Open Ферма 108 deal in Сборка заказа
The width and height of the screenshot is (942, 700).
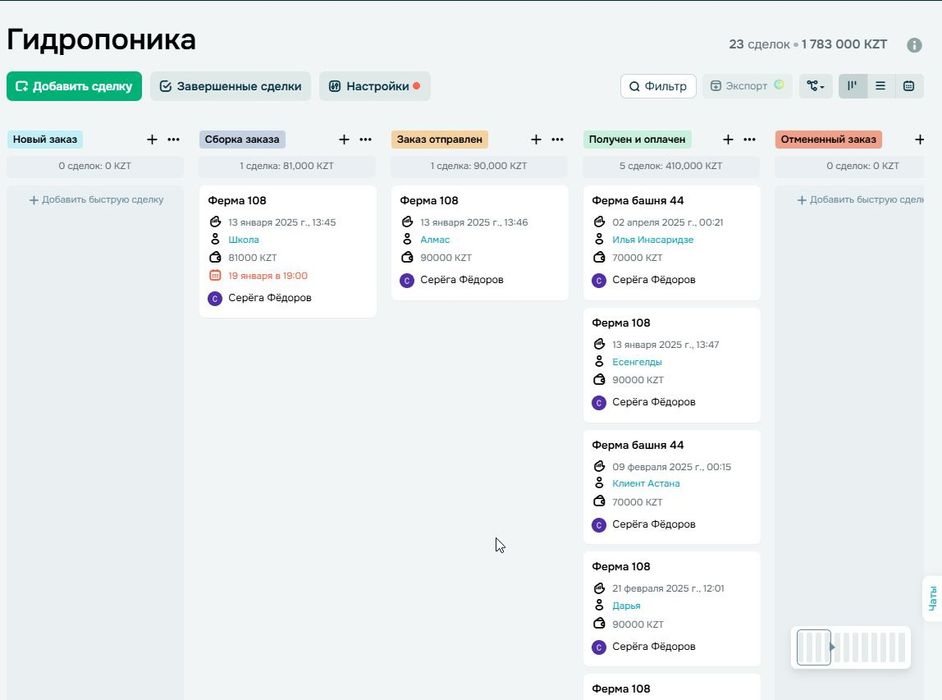(x=237, y=201)
